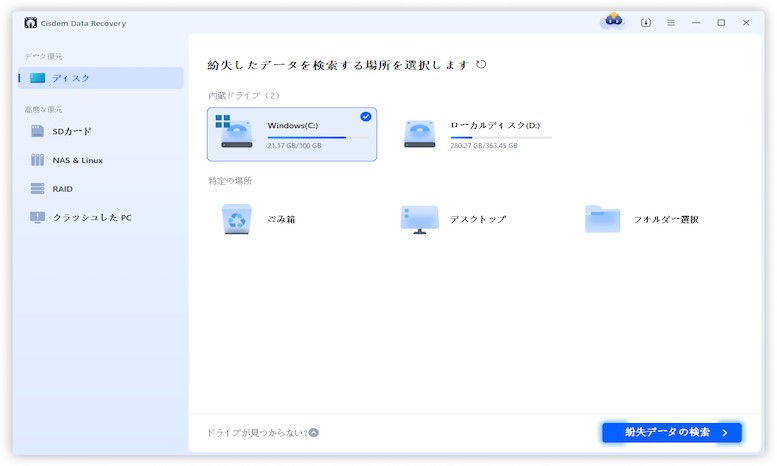The image size is (777, 466).
Task: Click the 特定の場所 section label
Action: coord(230,181)
